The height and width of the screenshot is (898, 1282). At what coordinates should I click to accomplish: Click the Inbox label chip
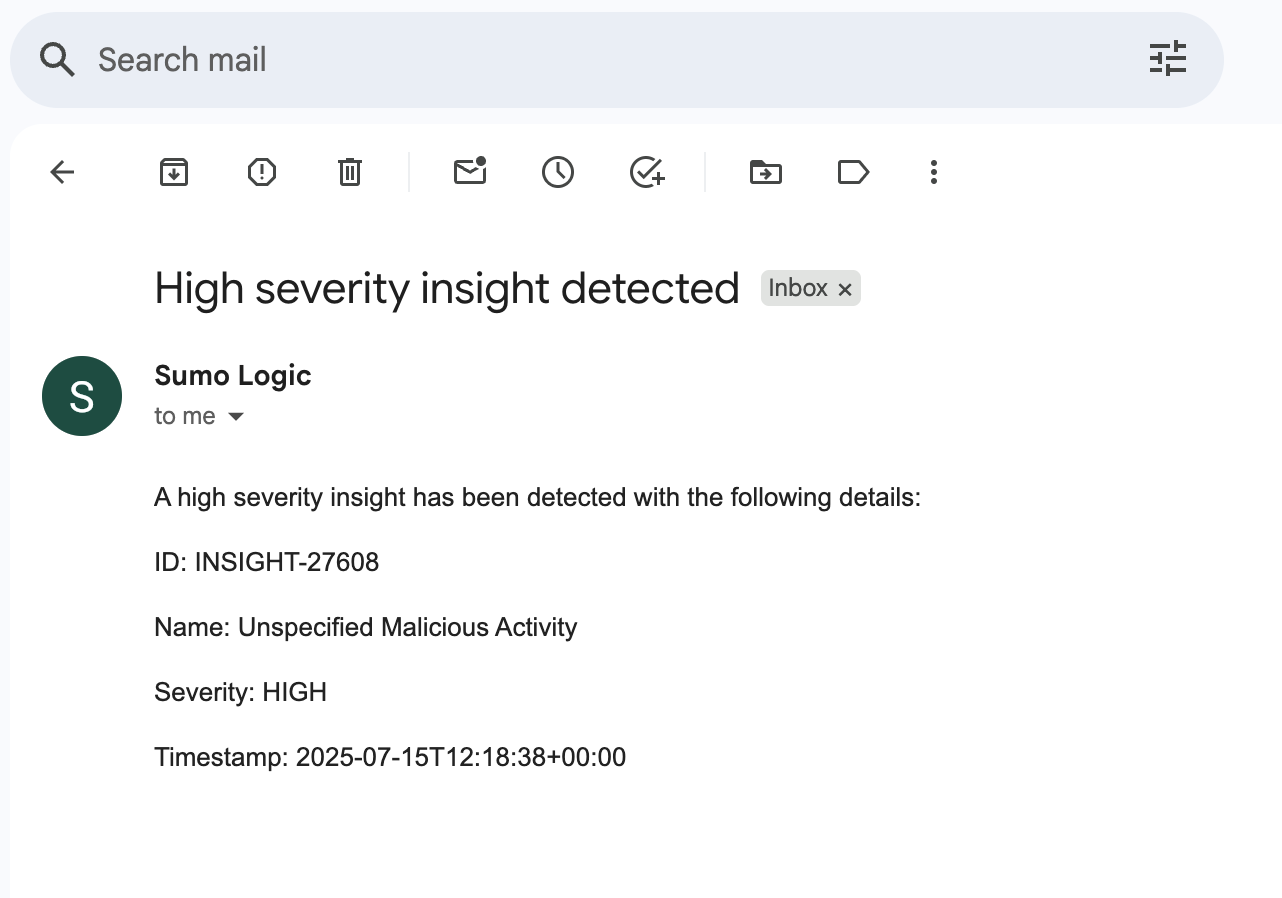tap(798, 288)
